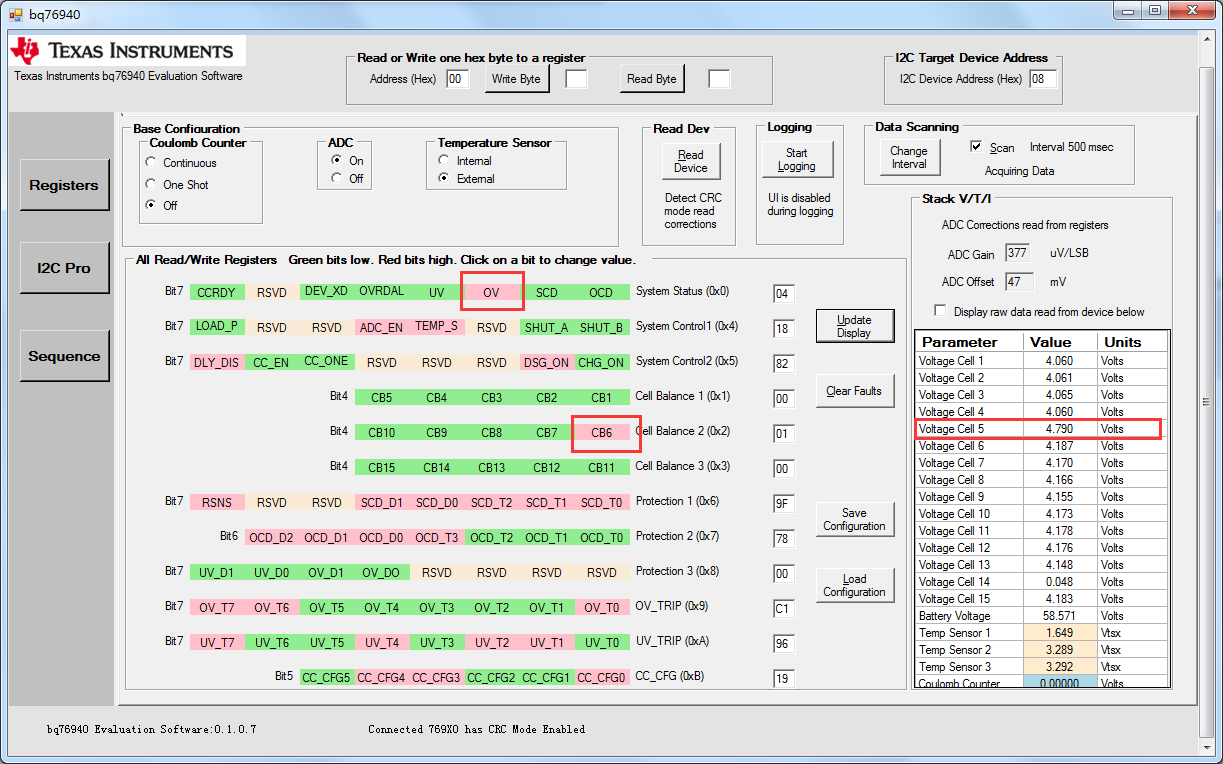Toggle the DEV_XD bit
The width and height of the screenshot is (1223, 764).
click(x=327, y=291)
